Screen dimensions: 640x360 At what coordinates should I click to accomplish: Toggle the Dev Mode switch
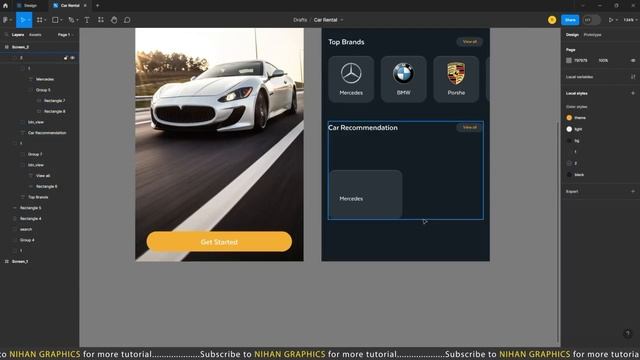(x=591, y=20)
